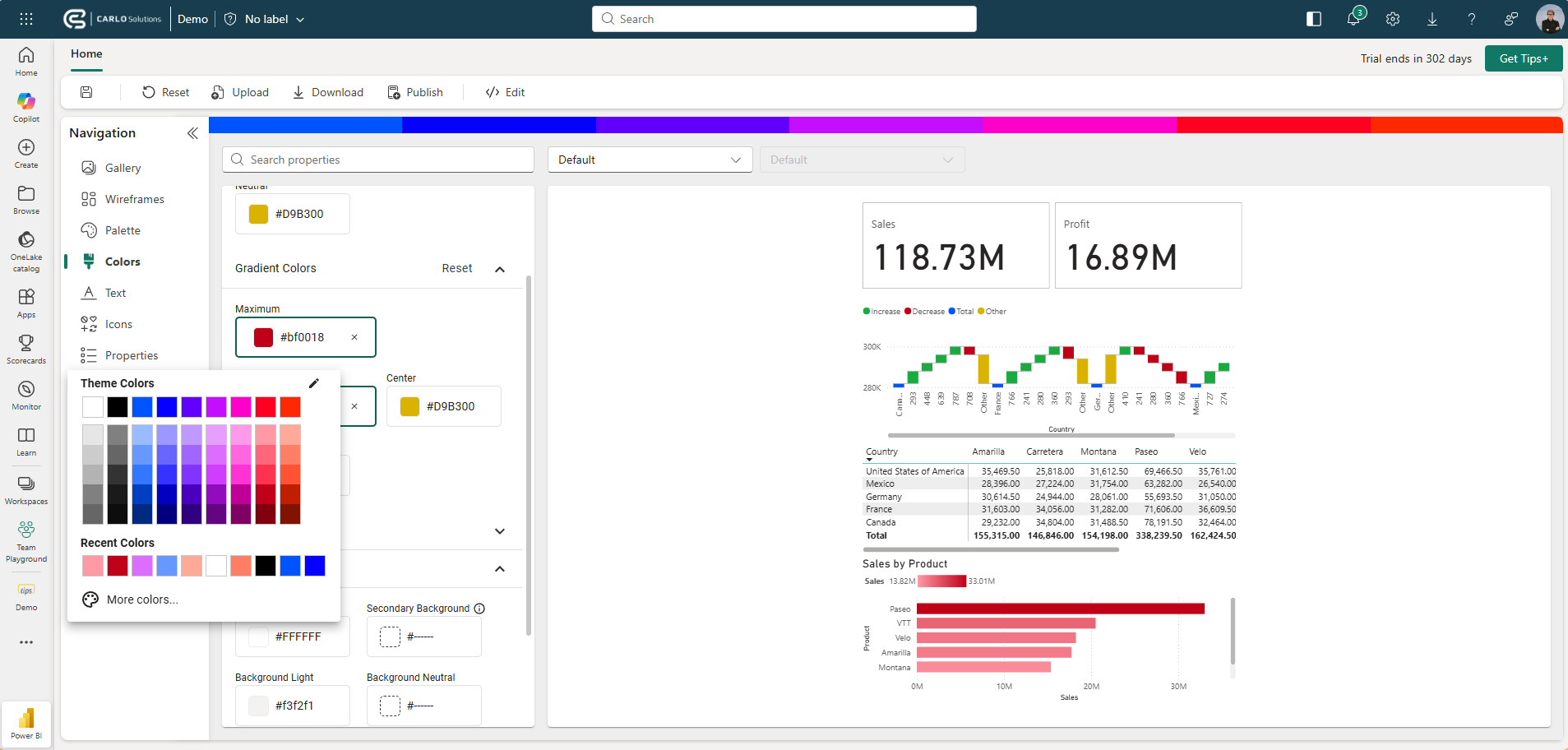Open the No label sensitivity dropdown
Screen dimensions: 1568x750
pyautogui.click(x=265, y=19)
